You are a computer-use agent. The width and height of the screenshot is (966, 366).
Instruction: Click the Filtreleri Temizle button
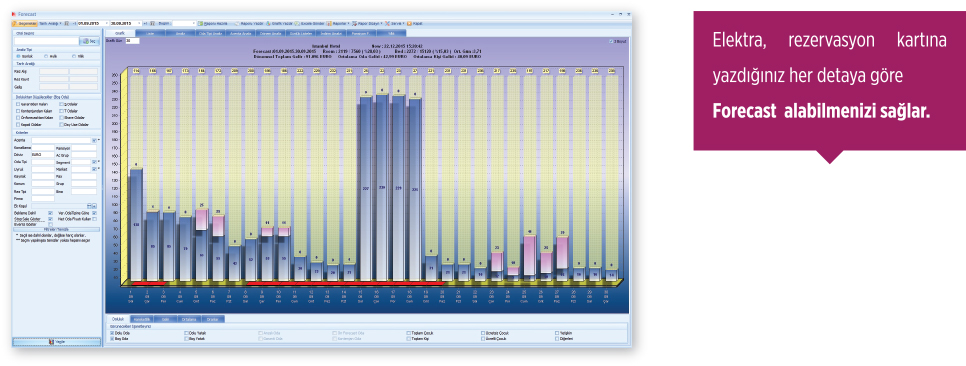(55, 230)
